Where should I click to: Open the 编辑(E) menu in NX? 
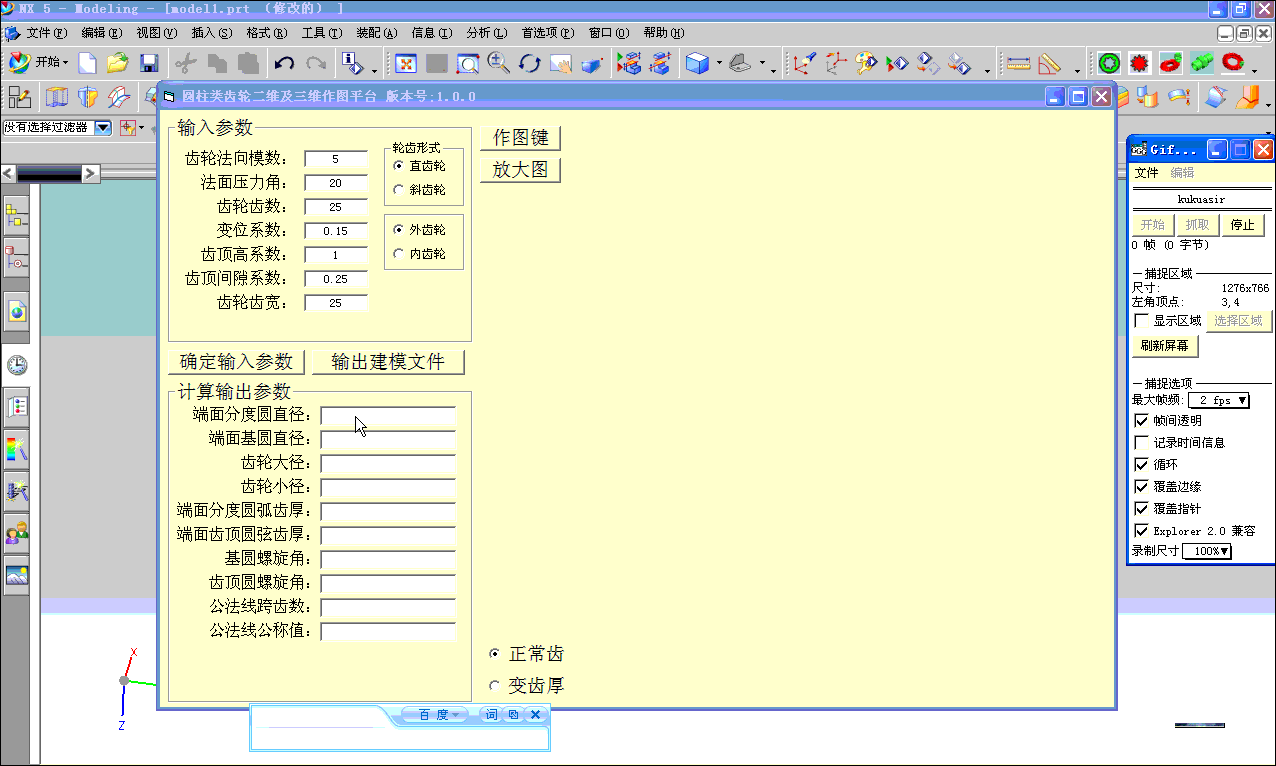click(x=101, y=33)
